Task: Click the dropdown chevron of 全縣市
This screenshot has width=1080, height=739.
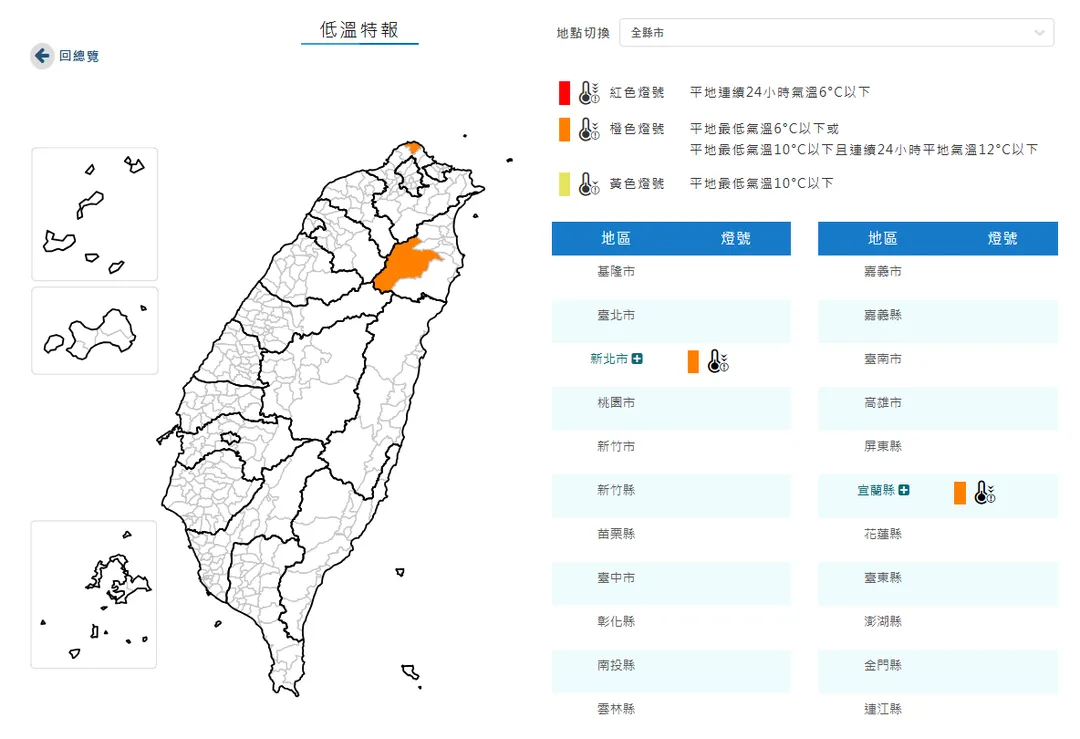Action: pyautogui.click(x=1039, y=32)
